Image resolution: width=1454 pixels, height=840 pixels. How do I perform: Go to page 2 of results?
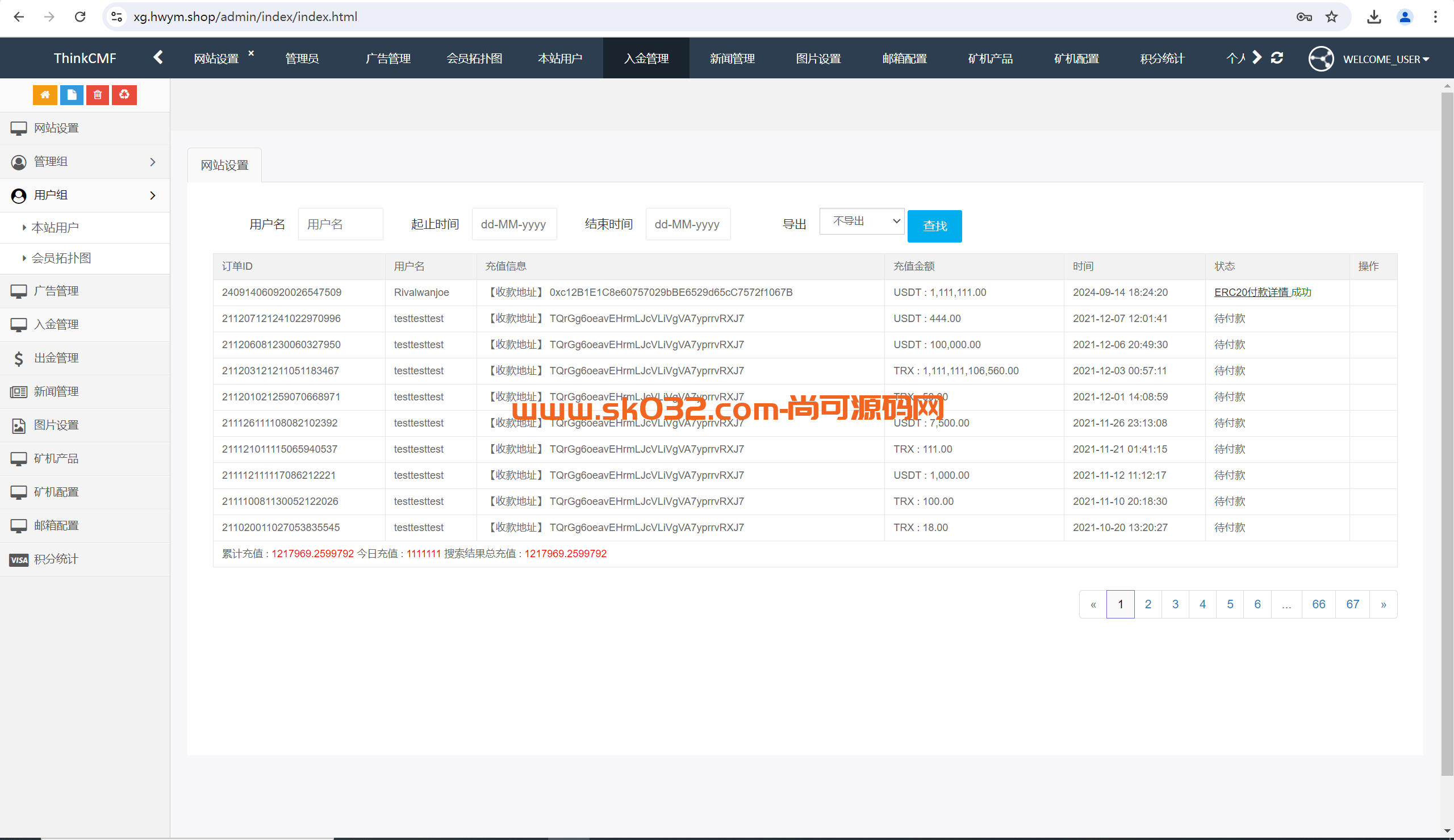click(x=1148, y=604)
